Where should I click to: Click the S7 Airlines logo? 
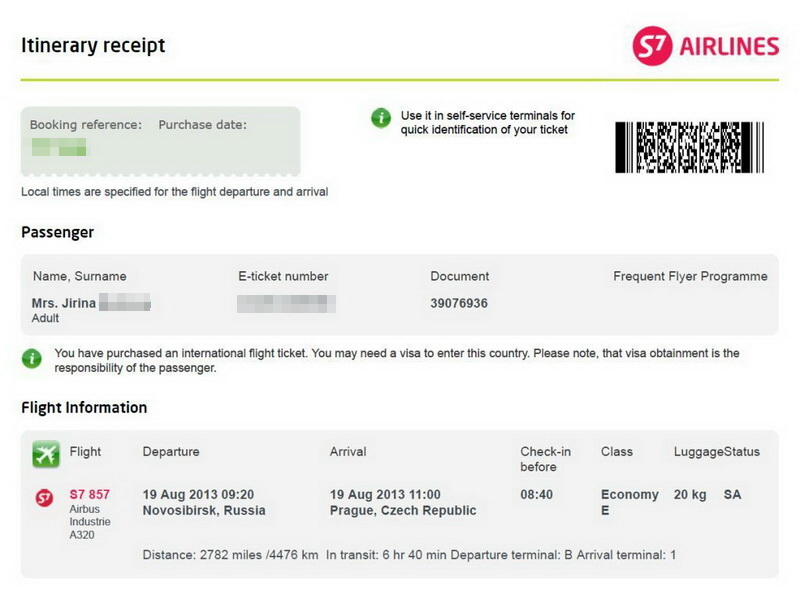click(x=706, y=46)
